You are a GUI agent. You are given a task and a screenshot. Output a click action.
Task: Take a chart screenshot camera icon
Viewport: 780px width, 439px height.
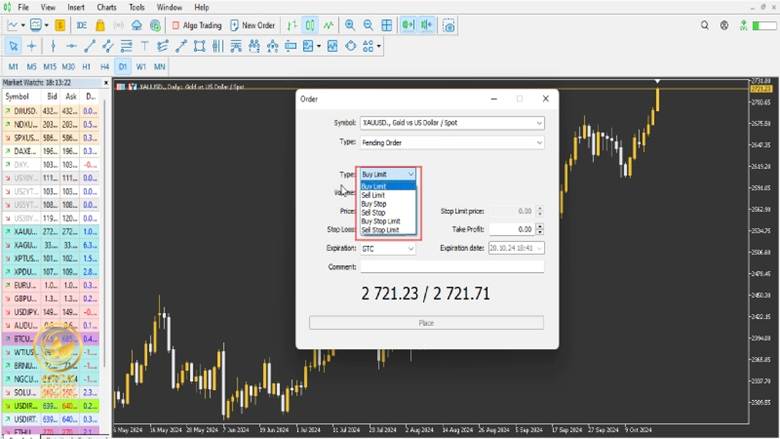tap(449, 25)
